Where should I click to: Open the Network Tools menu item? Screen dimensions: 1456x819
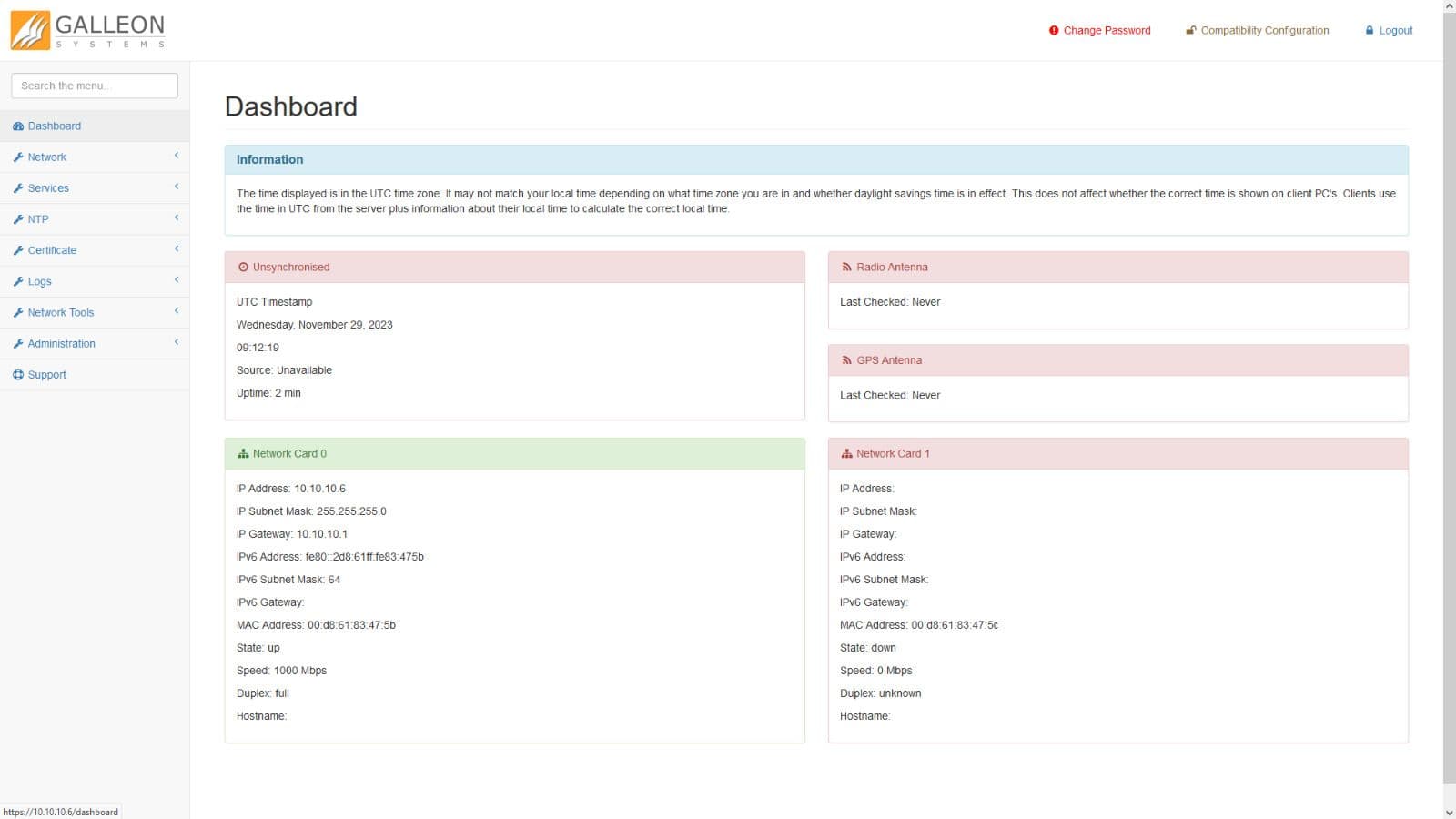(60, 313)
